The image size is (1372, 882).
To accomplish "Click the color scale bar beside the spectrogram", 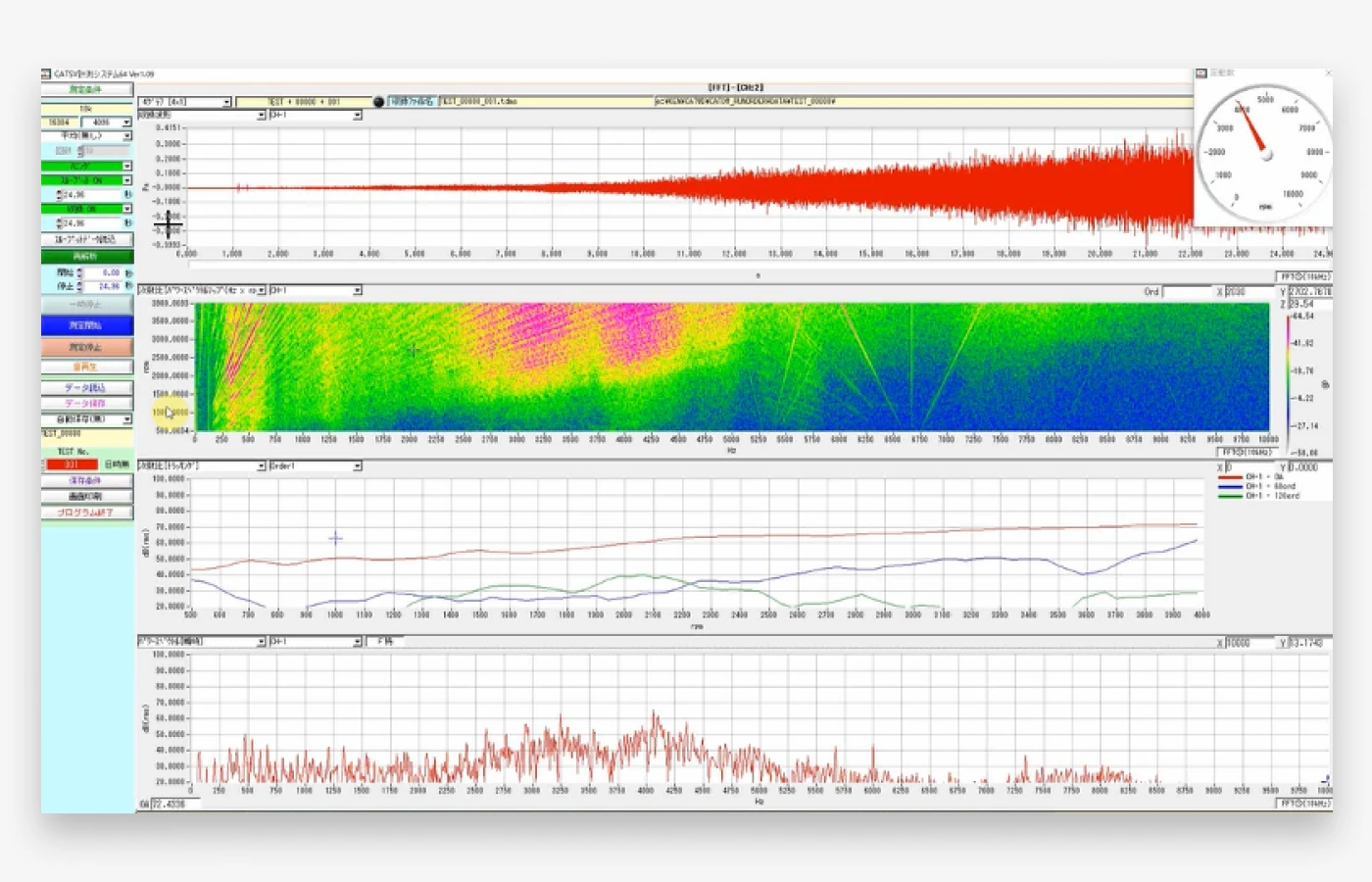I will point(1288,382).
